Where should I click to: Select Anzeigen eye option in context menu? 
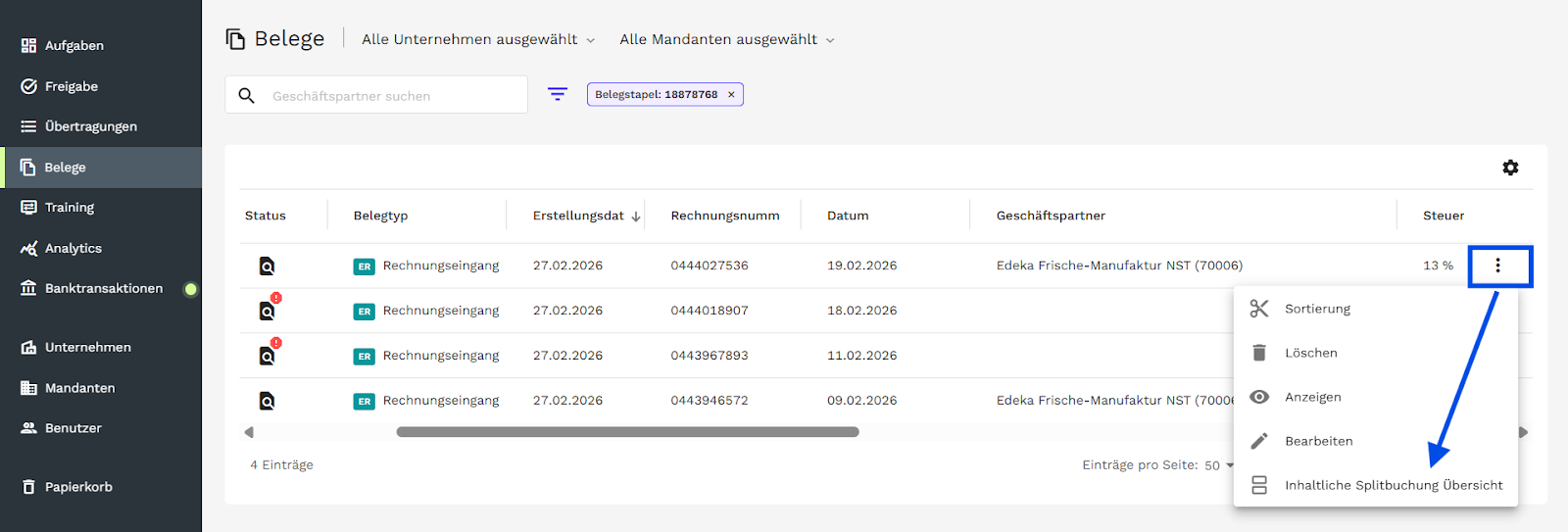[1312, 397]
